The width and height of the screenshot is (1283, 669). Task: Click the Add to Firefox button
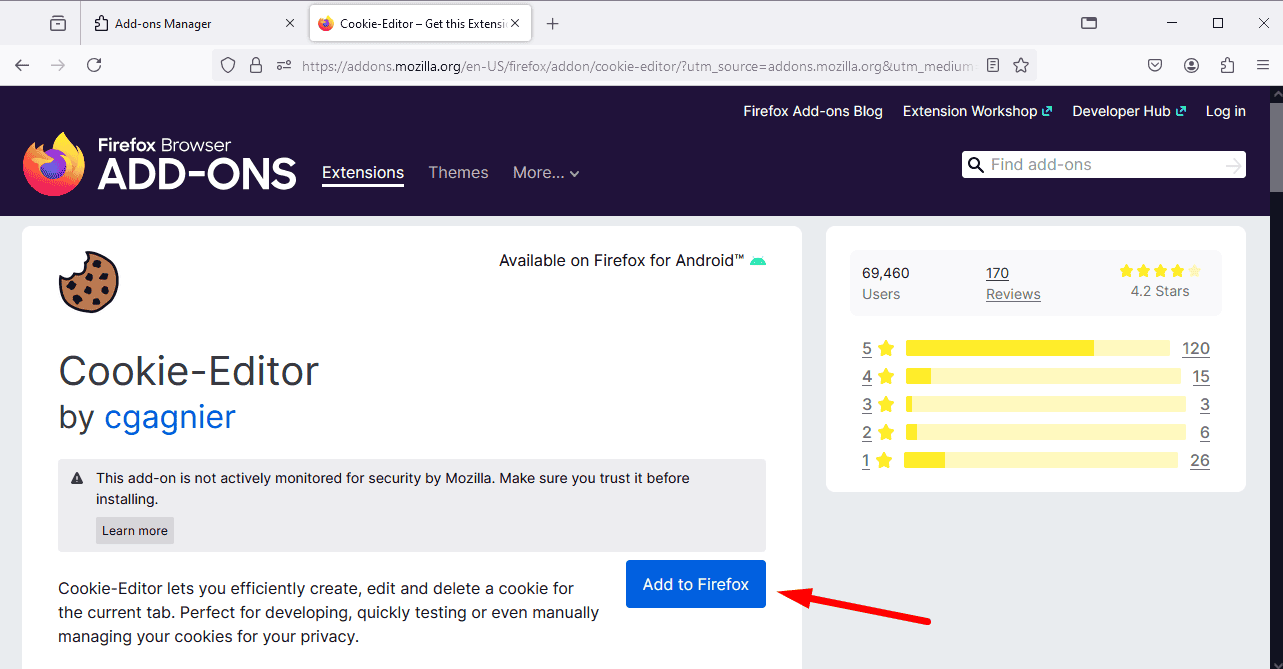695,584
